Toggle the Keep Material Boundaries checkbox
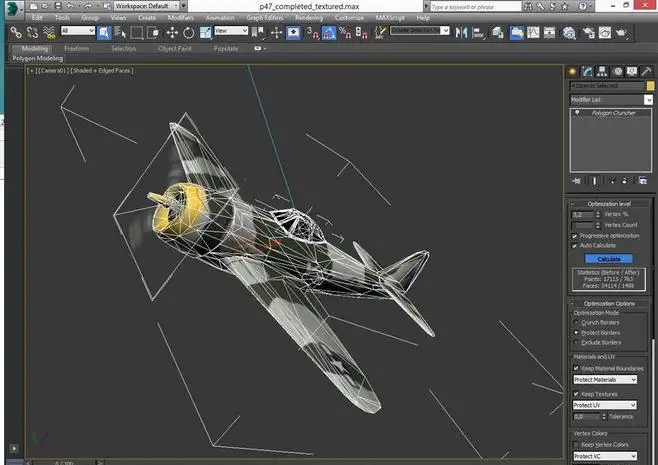The height and width of the screenshot is (465, 658). tap(576, 368)
